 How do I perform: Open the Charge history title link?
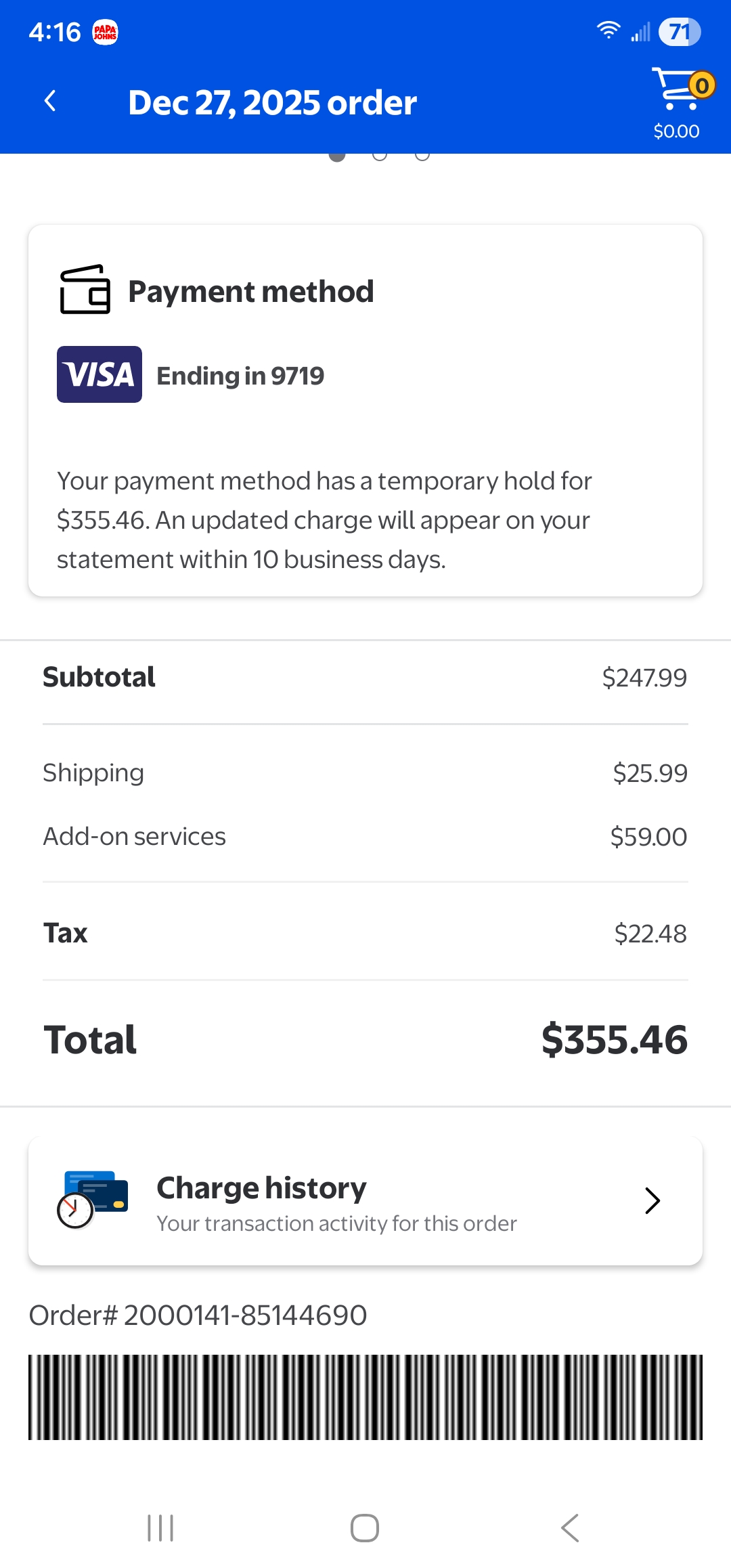(x=261, y=1188)
